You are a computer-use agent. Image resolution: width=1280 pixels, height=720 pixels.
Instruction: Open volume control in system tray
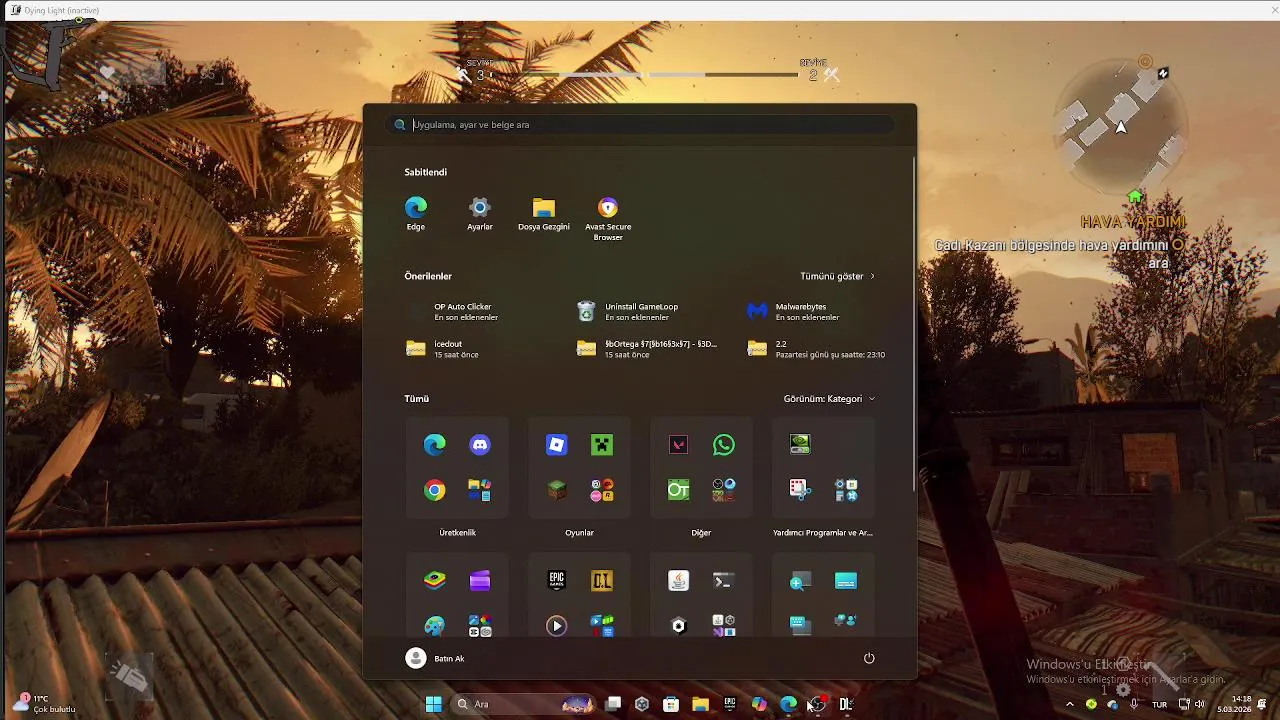[1200, 704]
